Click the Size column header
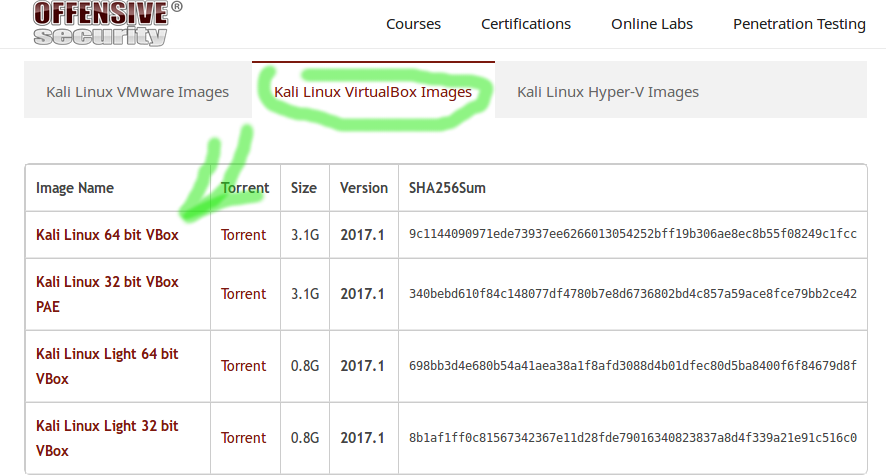Viewport: 889px width, 476px height. coord(304,188)
